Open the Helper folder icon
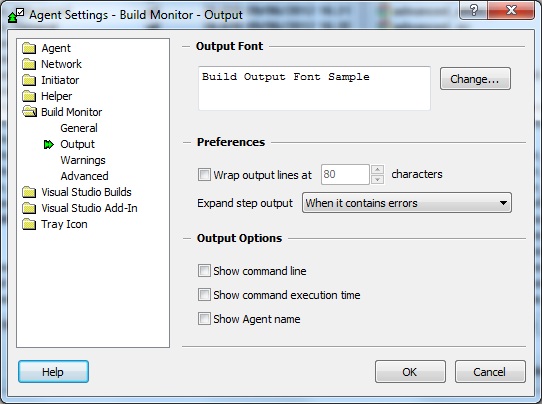Viewport: 542px width, 405px height. (29, 96)
